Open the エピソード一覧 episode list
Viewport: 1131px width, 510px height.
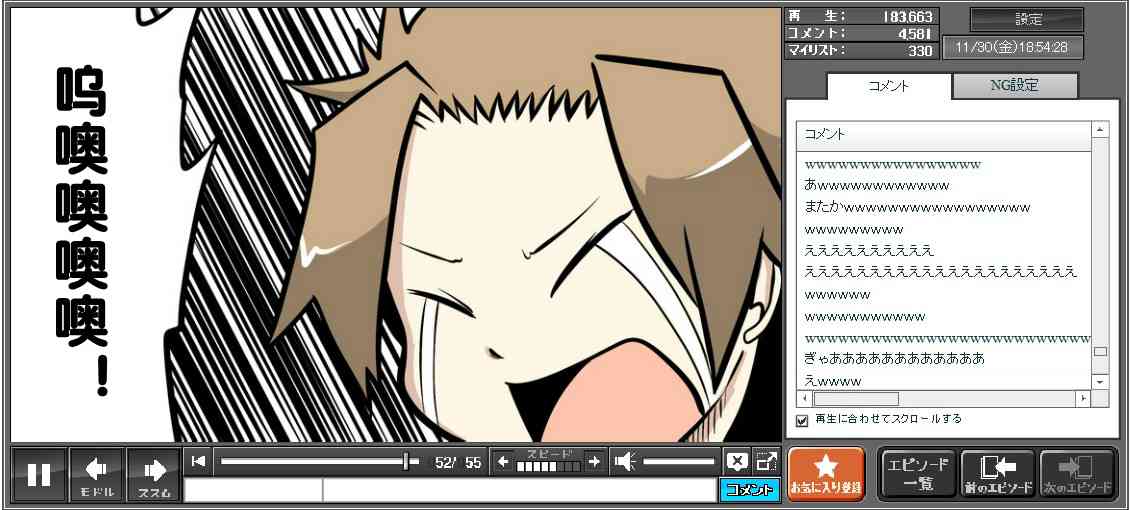point(917,474)
